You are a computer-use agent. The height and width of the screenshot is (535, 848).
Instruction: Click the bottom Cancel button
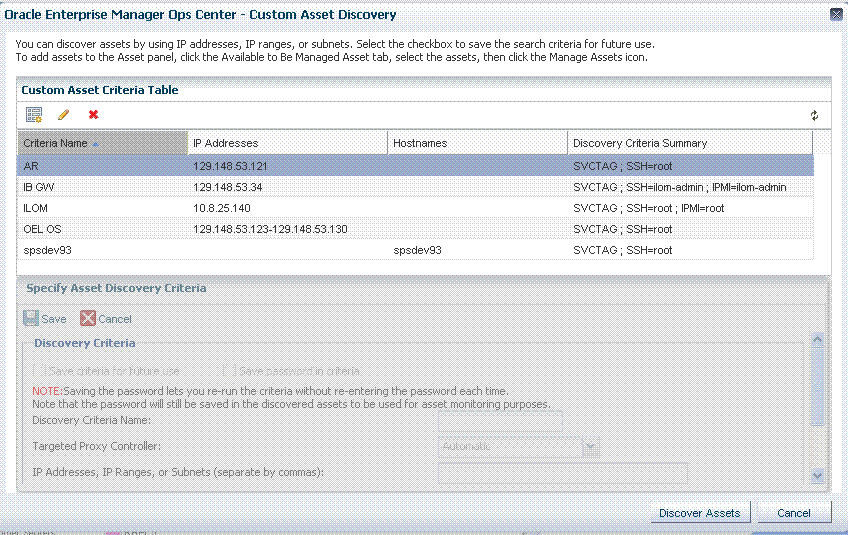793,513
